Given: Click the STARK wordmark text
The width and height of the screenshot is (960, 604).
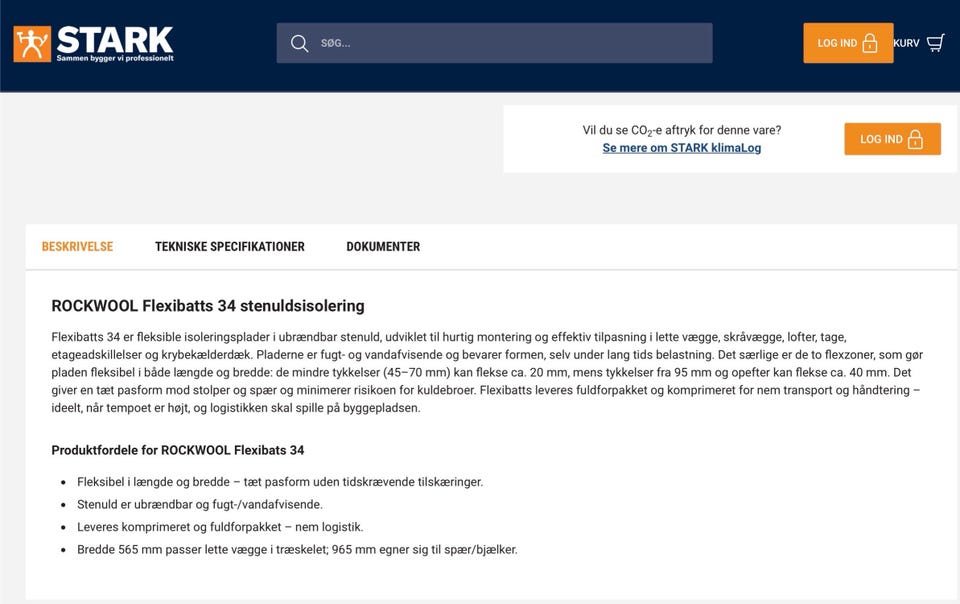Looking at the screenshot, I should (115, 40).
